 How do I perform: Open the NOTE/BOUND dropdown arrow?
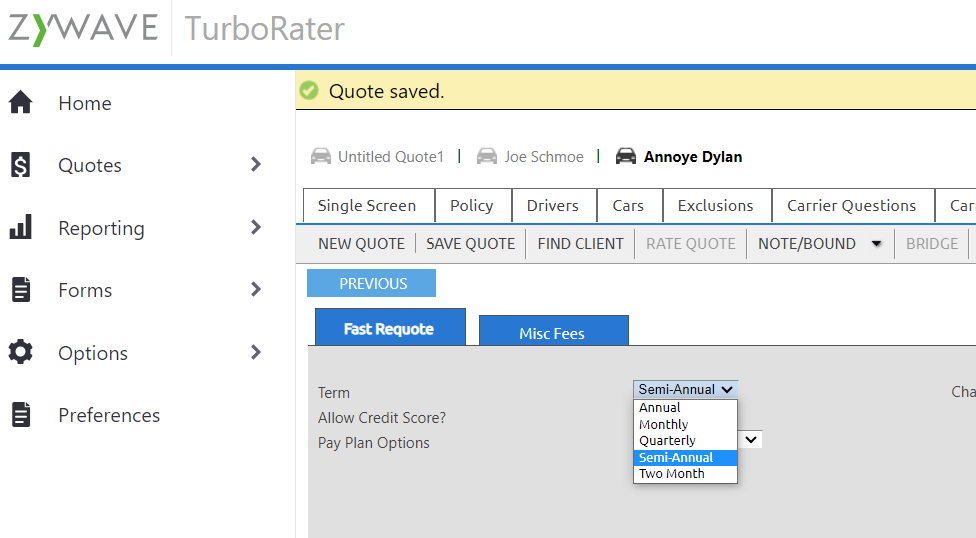click(876, 243)
